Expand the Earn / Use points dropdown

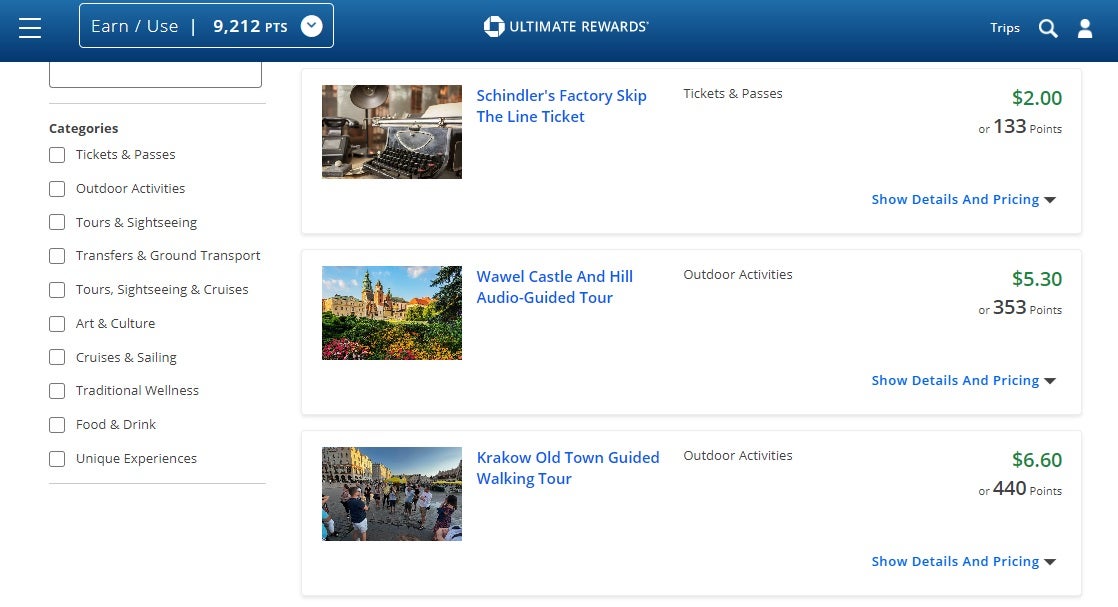(x=312, y=26)
